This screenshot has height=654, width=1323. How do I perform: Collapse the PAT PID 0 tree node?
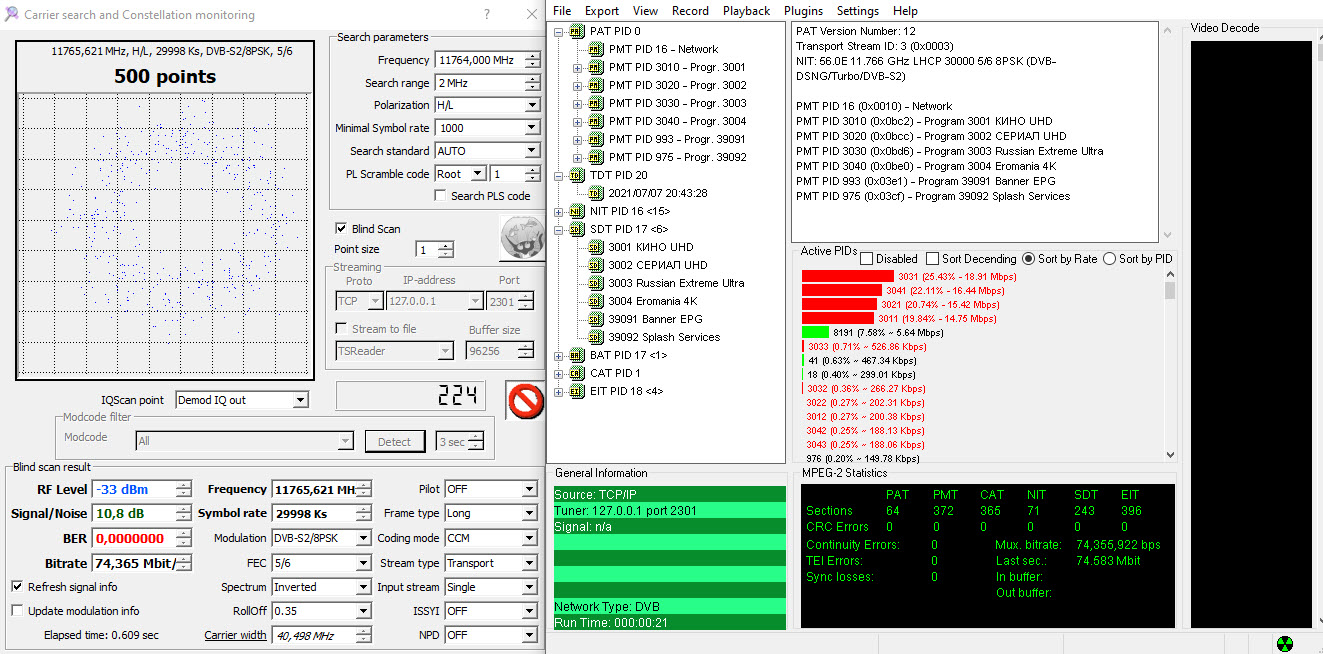(x=559, y=31)
